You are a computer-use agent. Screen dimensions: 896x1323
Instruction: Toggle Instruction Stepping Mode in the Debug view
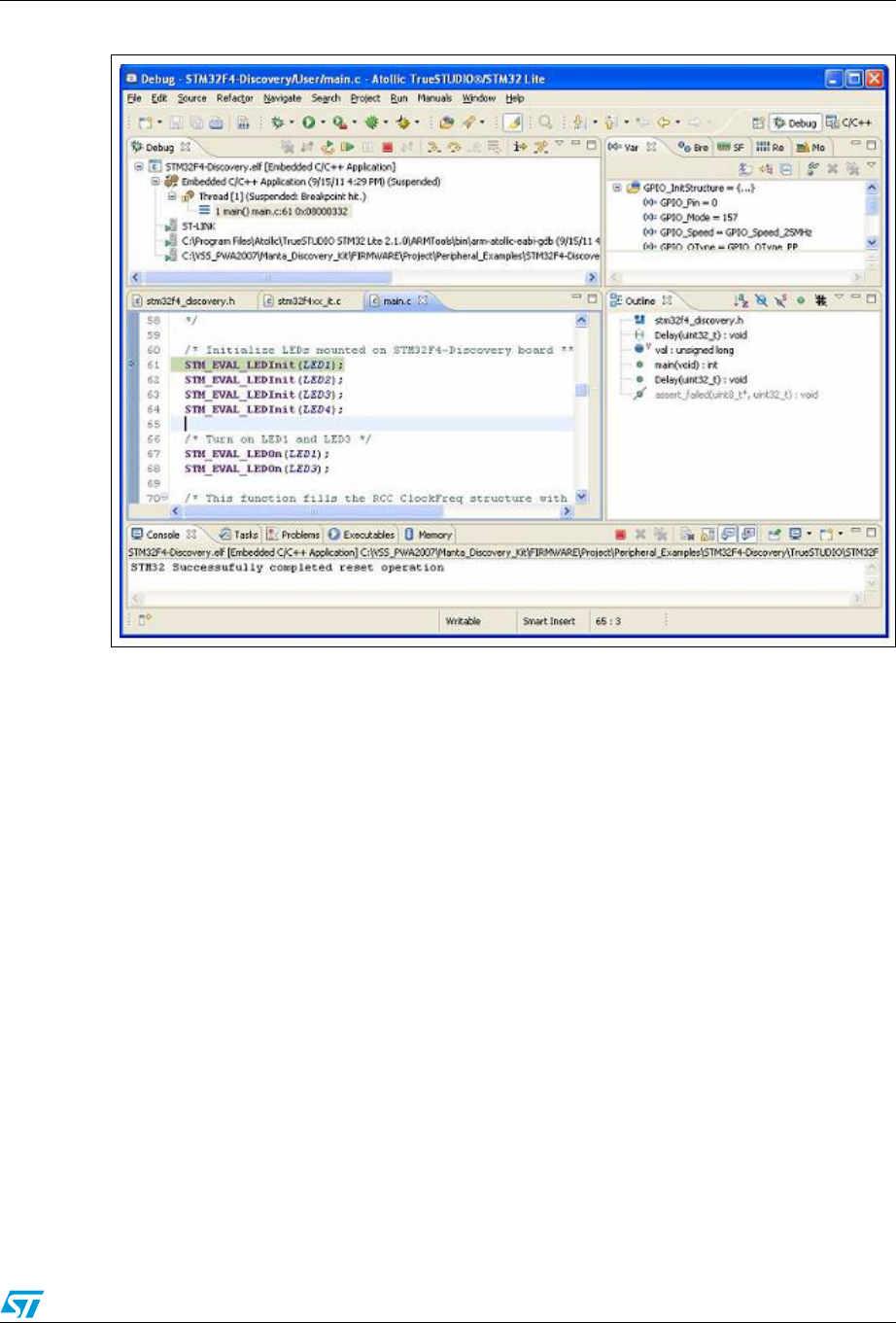click(x=520, y=147)
